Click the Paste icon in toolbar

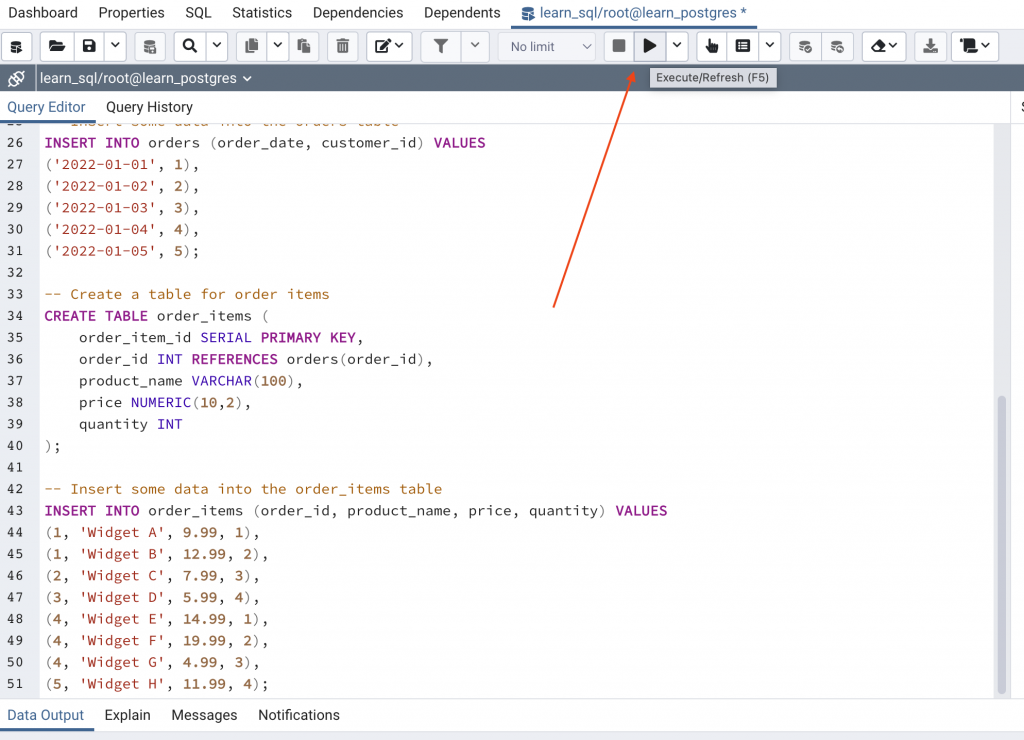coord(303,46)
